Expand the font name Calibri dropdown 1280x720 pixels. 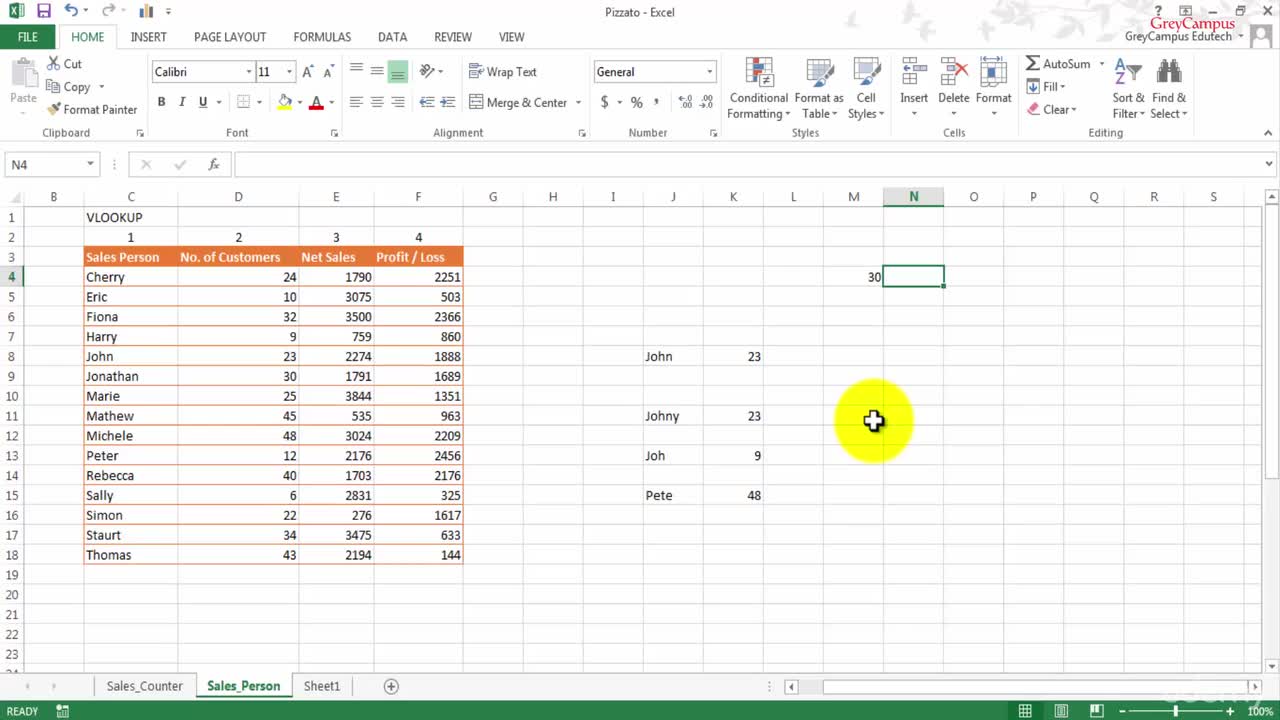click(248, 72)
